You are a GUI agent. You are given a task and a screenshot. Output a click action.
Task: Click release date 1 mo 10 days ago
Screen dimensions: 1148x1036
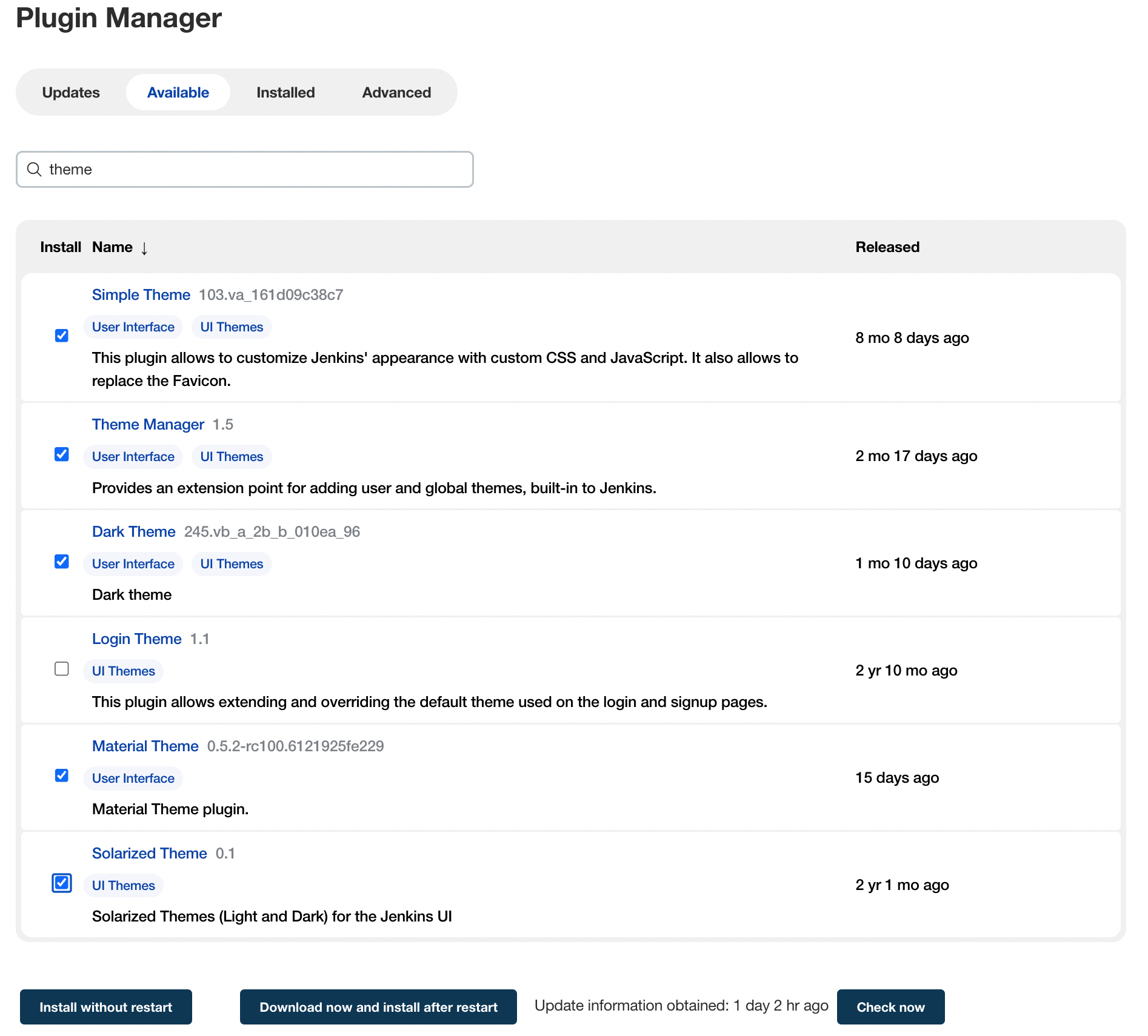pos(916,563)
